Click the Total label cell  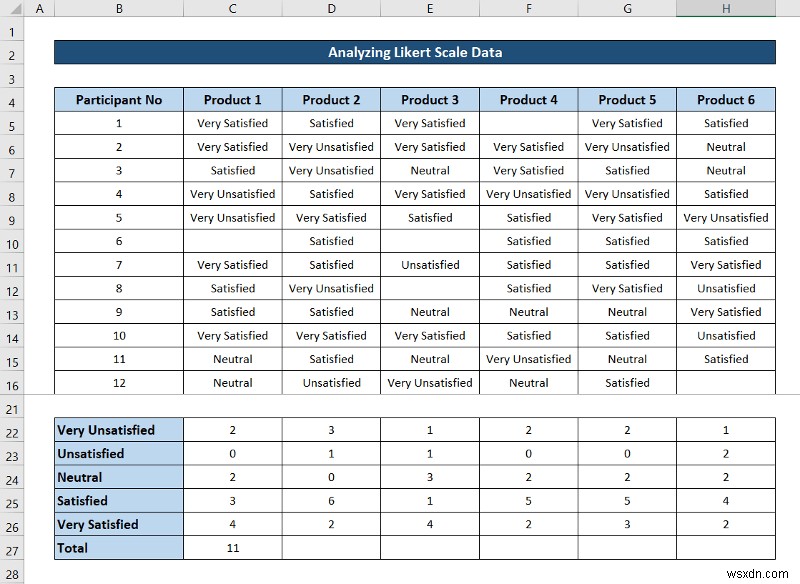[x=119, y=548]
